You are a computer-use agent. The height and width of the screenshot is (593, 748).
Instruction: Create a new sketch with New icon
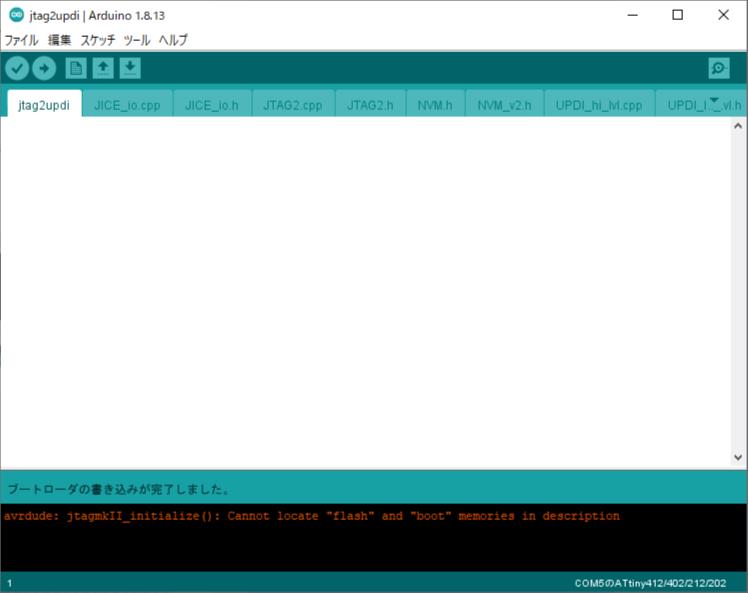click(x=76, y=68)
